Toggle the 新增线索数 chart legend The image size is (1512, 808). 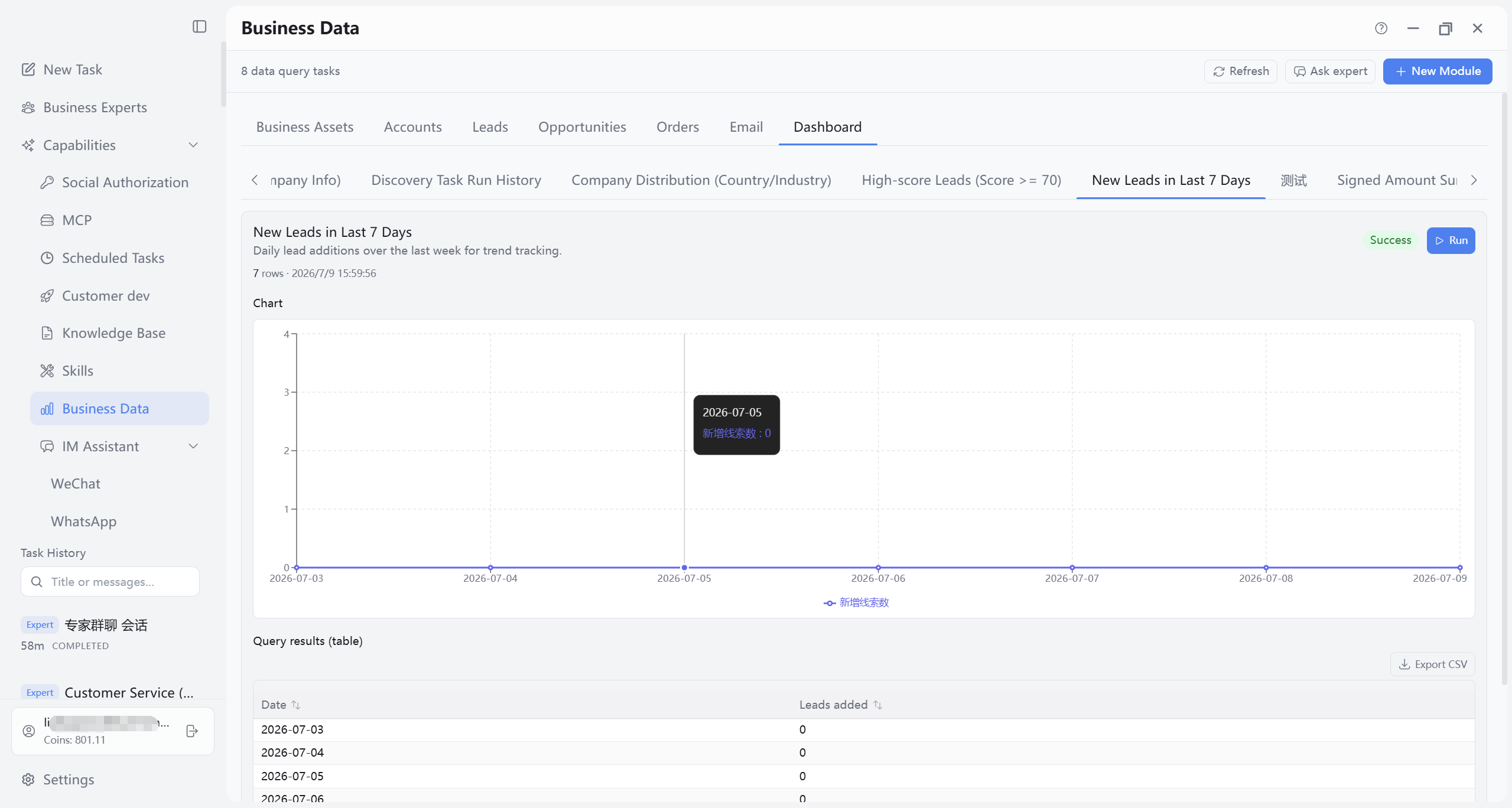point(856,602)
